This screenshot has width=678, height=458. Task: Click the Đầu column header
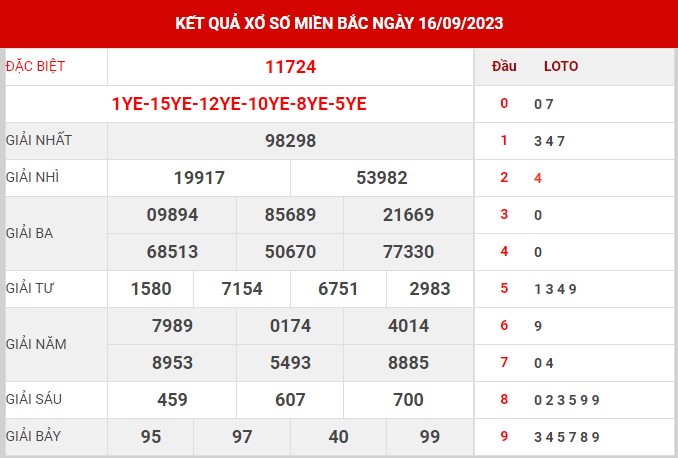504,66
